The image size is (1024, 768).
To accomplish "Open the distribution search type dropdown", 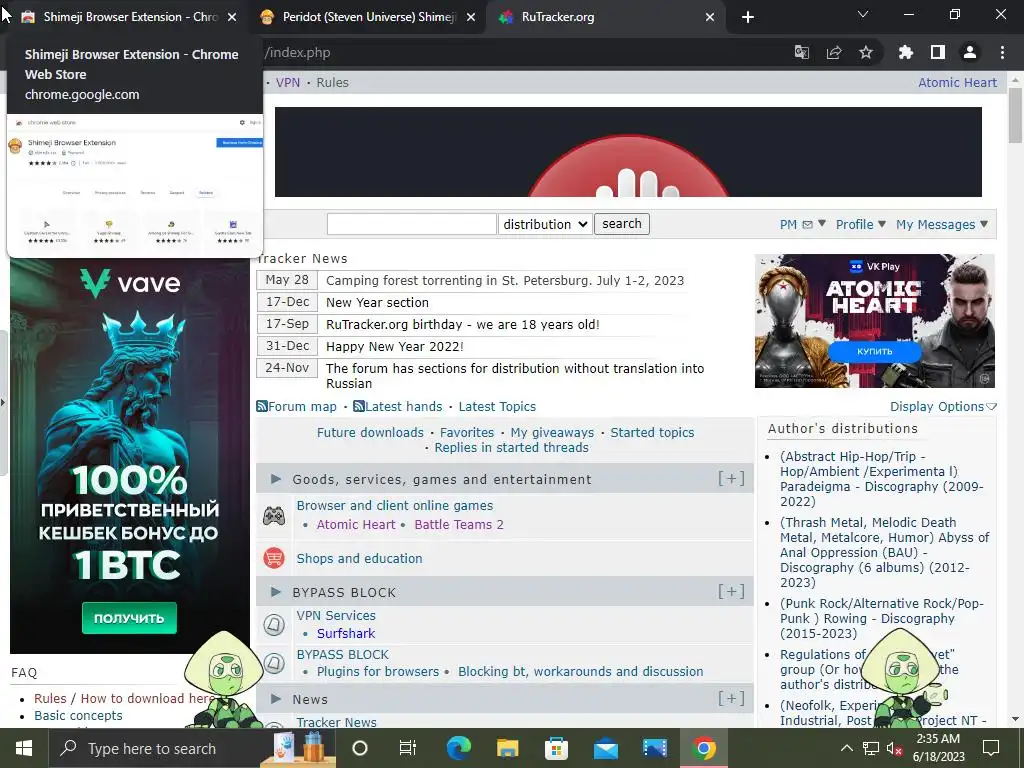I will [545, 224].
